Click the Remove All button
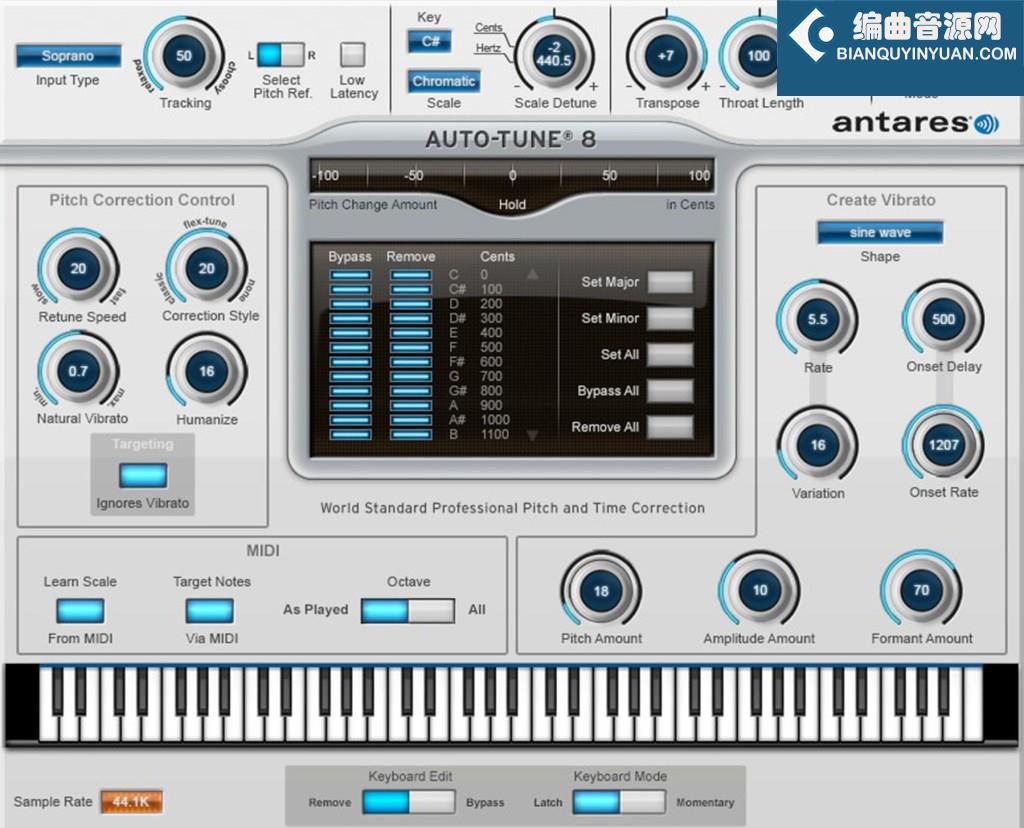 pos(670,427)
